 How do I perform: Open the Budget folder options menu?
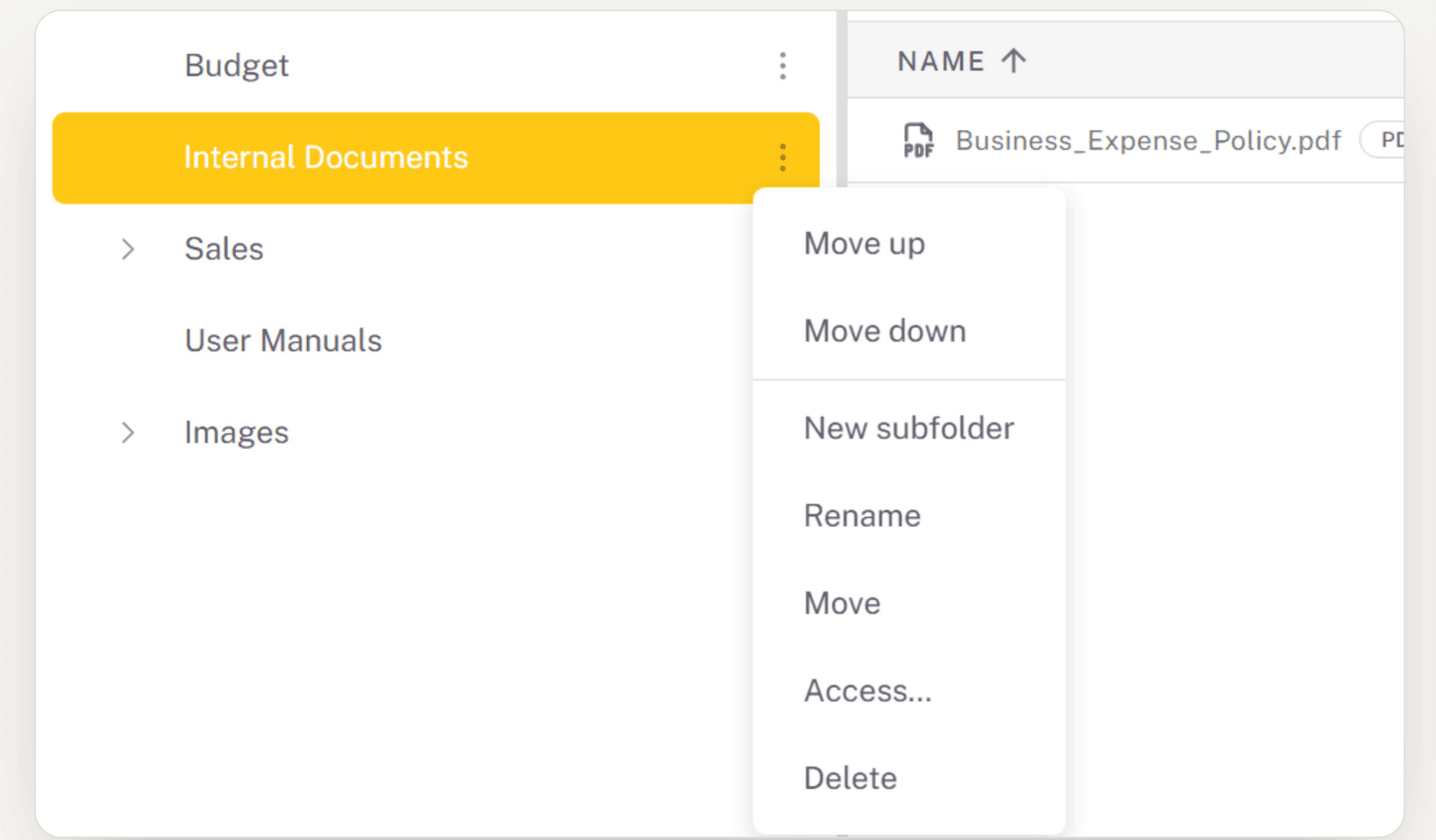(x=783, y=66)
